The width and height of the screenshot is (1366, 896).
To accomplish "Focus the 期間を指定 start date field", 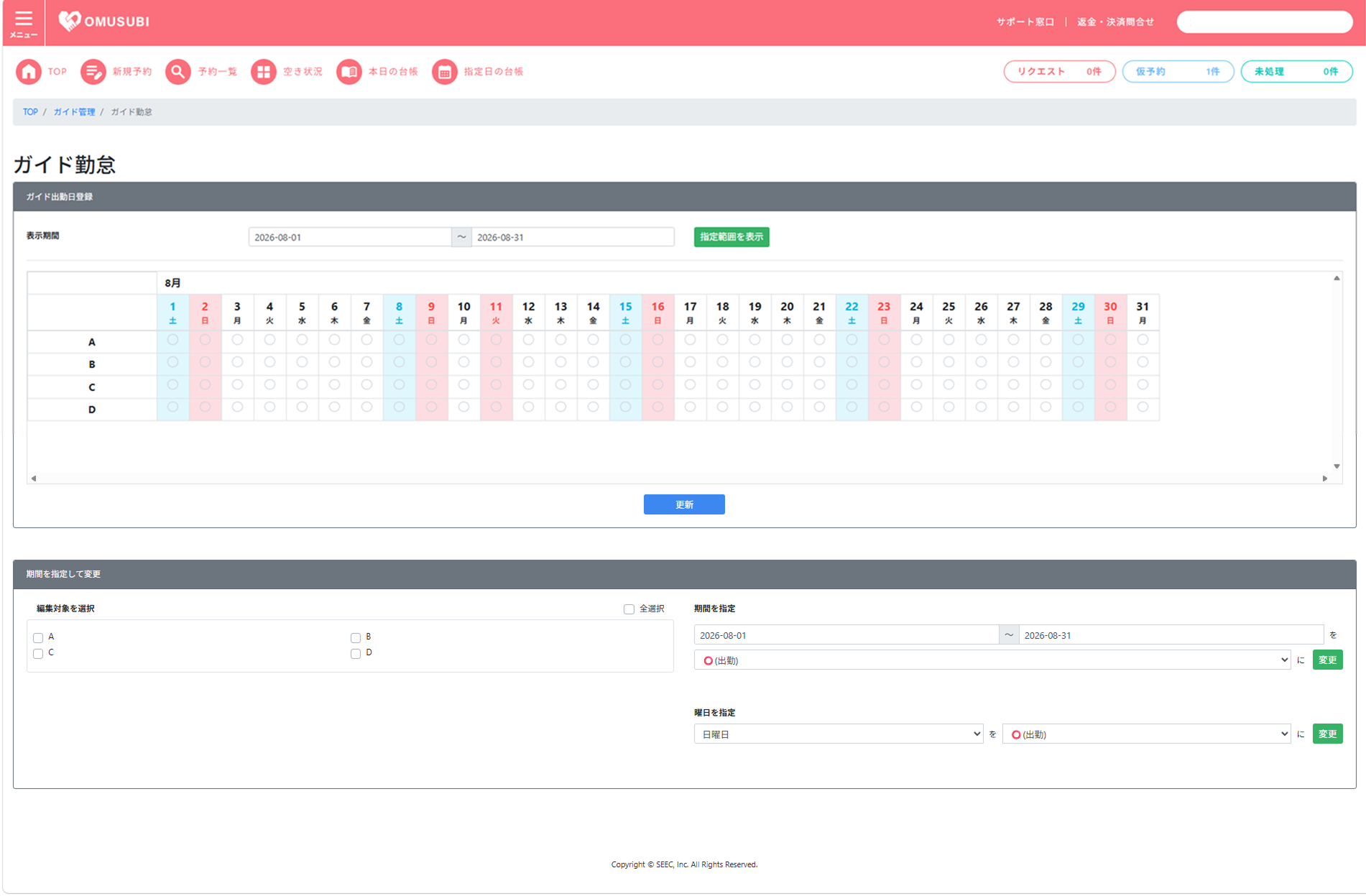I will click(x=846, y=635).
